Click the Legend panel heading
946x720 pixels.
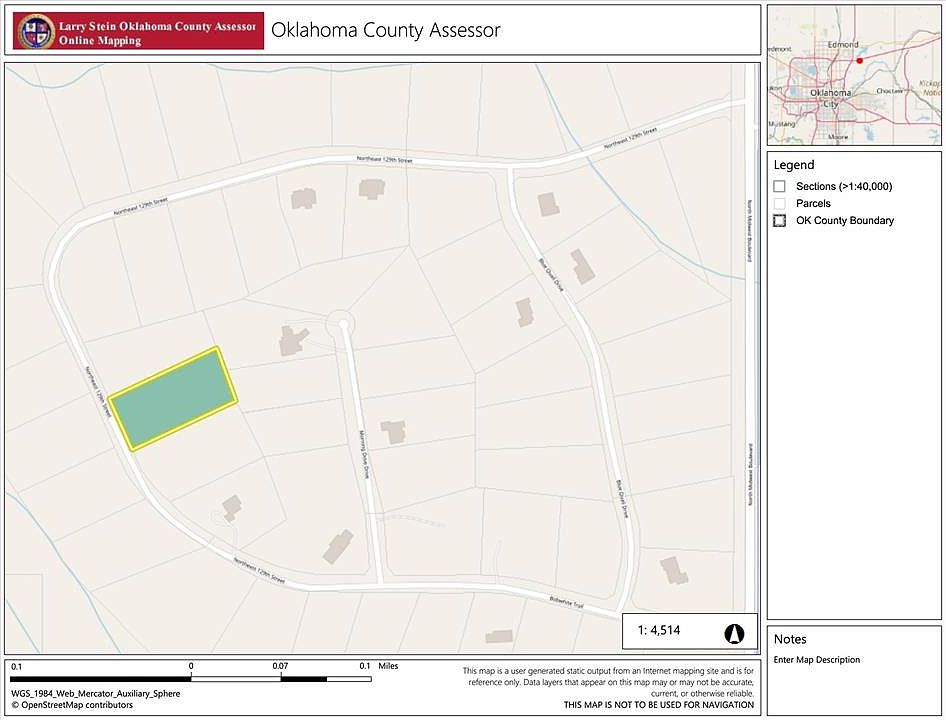coord(794,165)
